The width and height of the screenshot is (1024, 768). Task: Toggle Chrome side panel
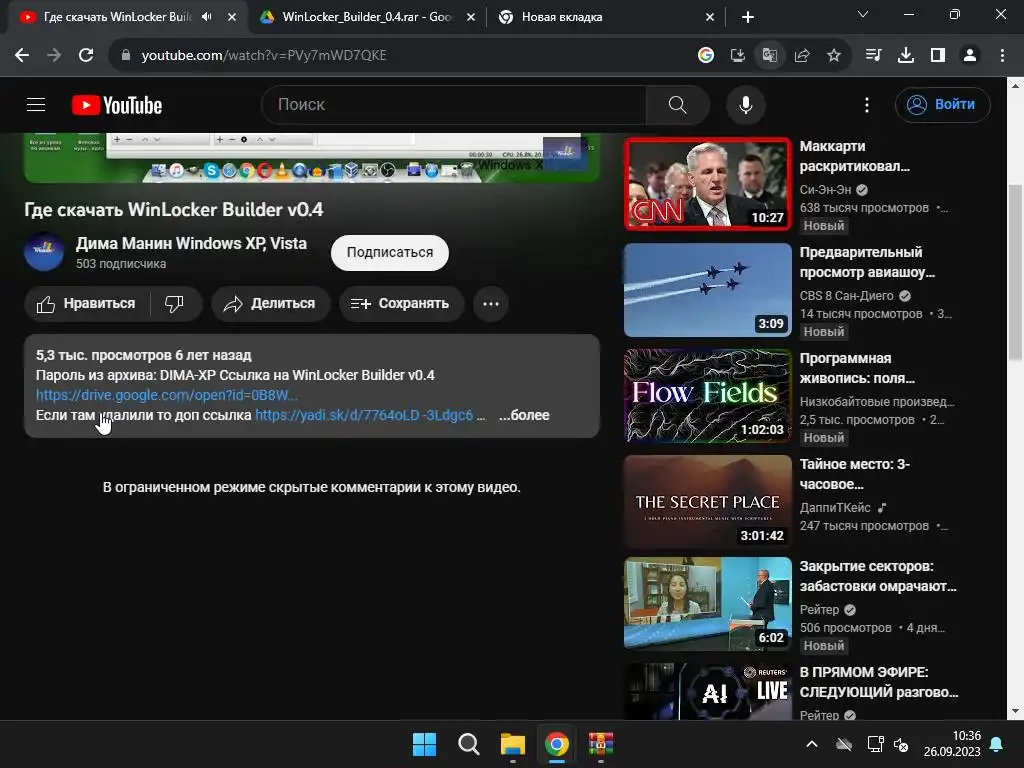(938, 56)
